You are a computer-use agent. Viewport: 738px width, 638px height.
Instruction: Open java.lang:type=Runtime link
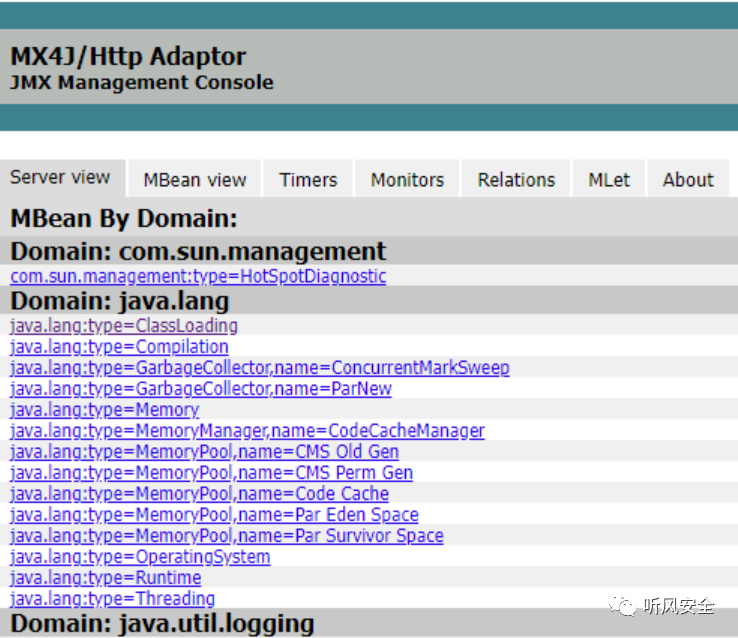click(x=106, y=577)
